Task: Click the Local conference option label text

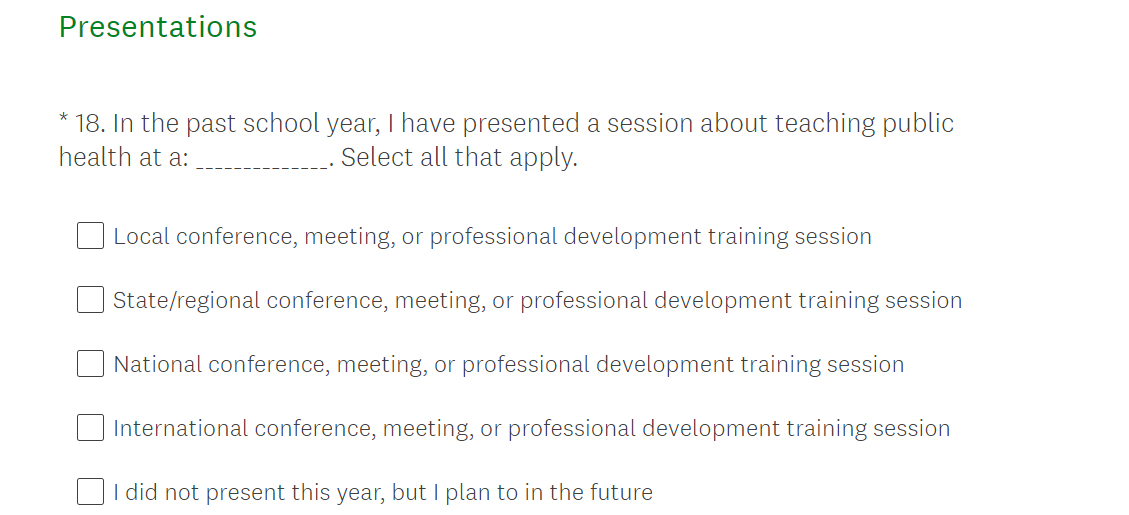Action: (x=492, y=237)
